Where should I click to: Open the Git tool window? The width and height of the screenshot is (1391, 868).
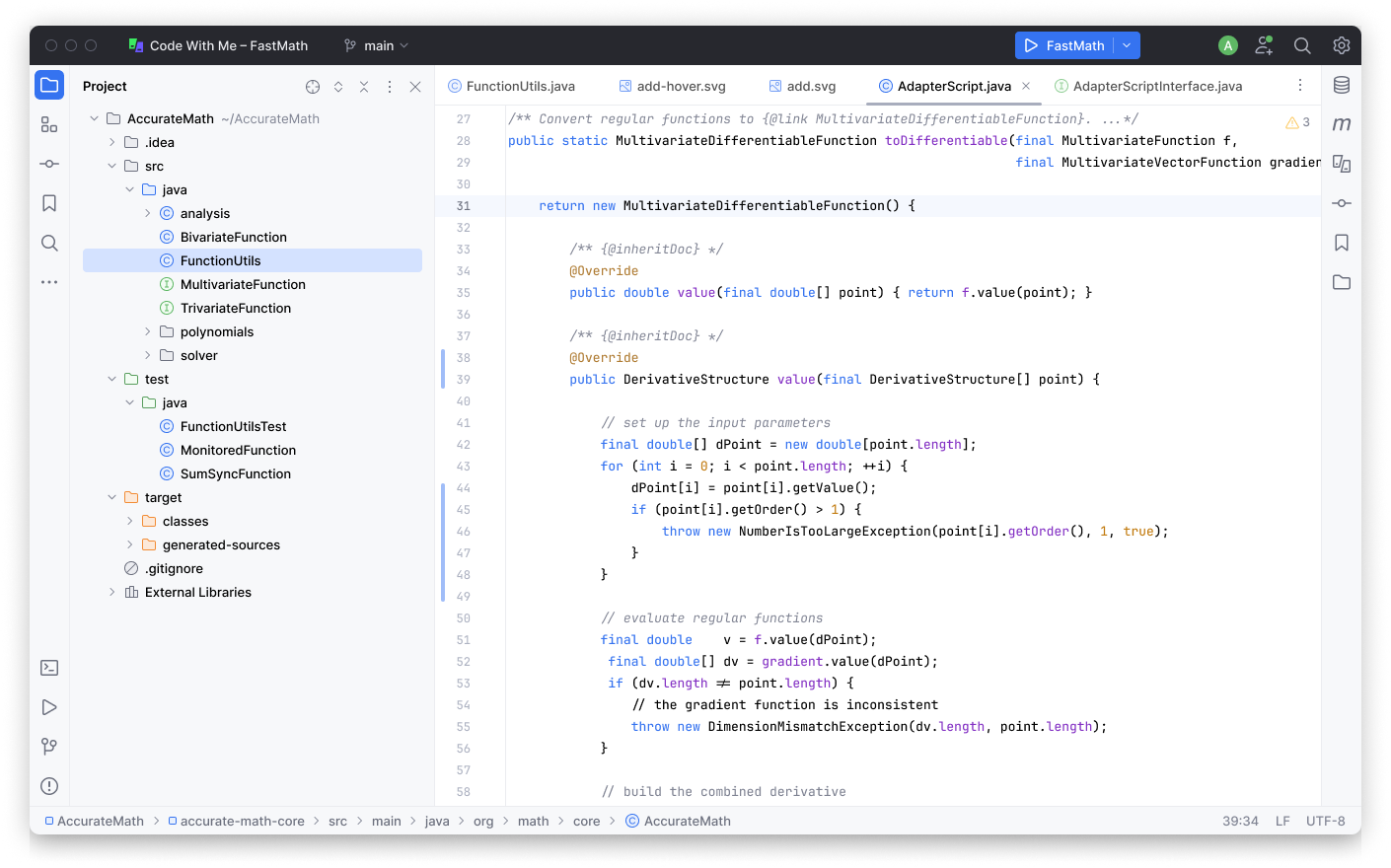coord(49,747)
